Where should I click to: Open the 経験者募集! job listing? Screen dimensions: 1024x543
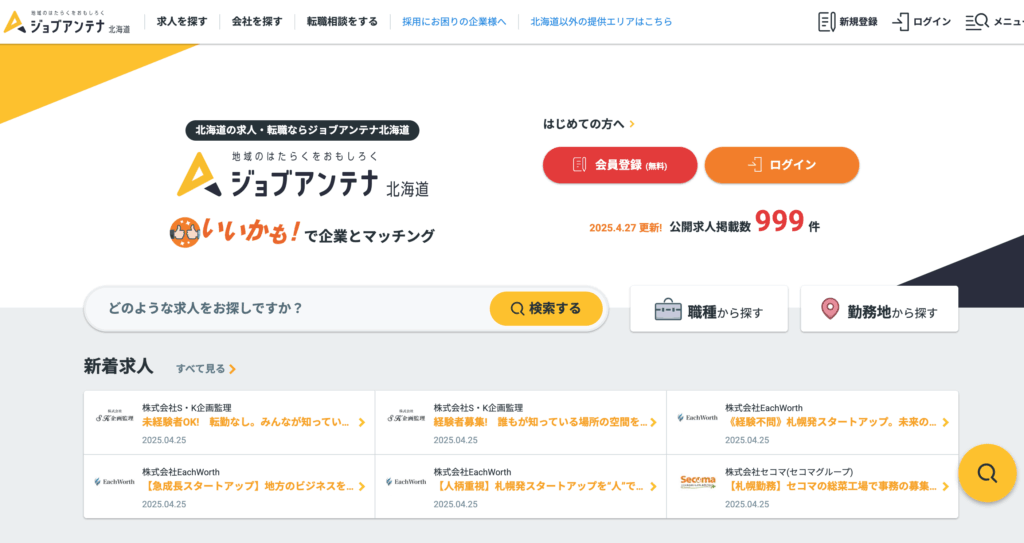520,423
